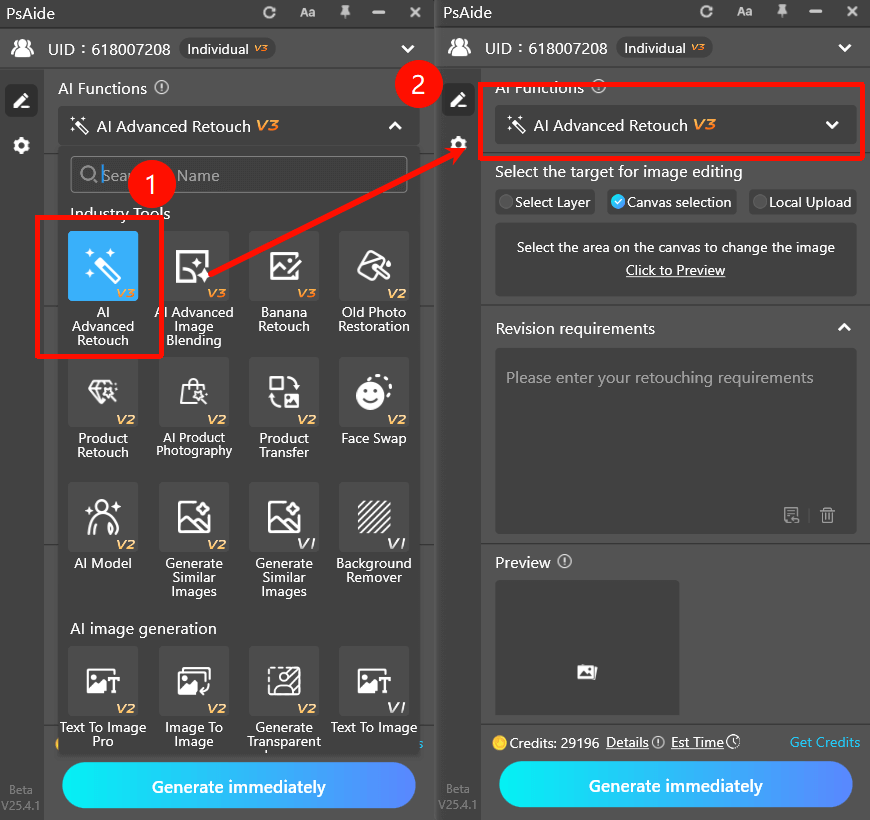Collapse the AI Advanced Retouch tool list

click(396, 126)
